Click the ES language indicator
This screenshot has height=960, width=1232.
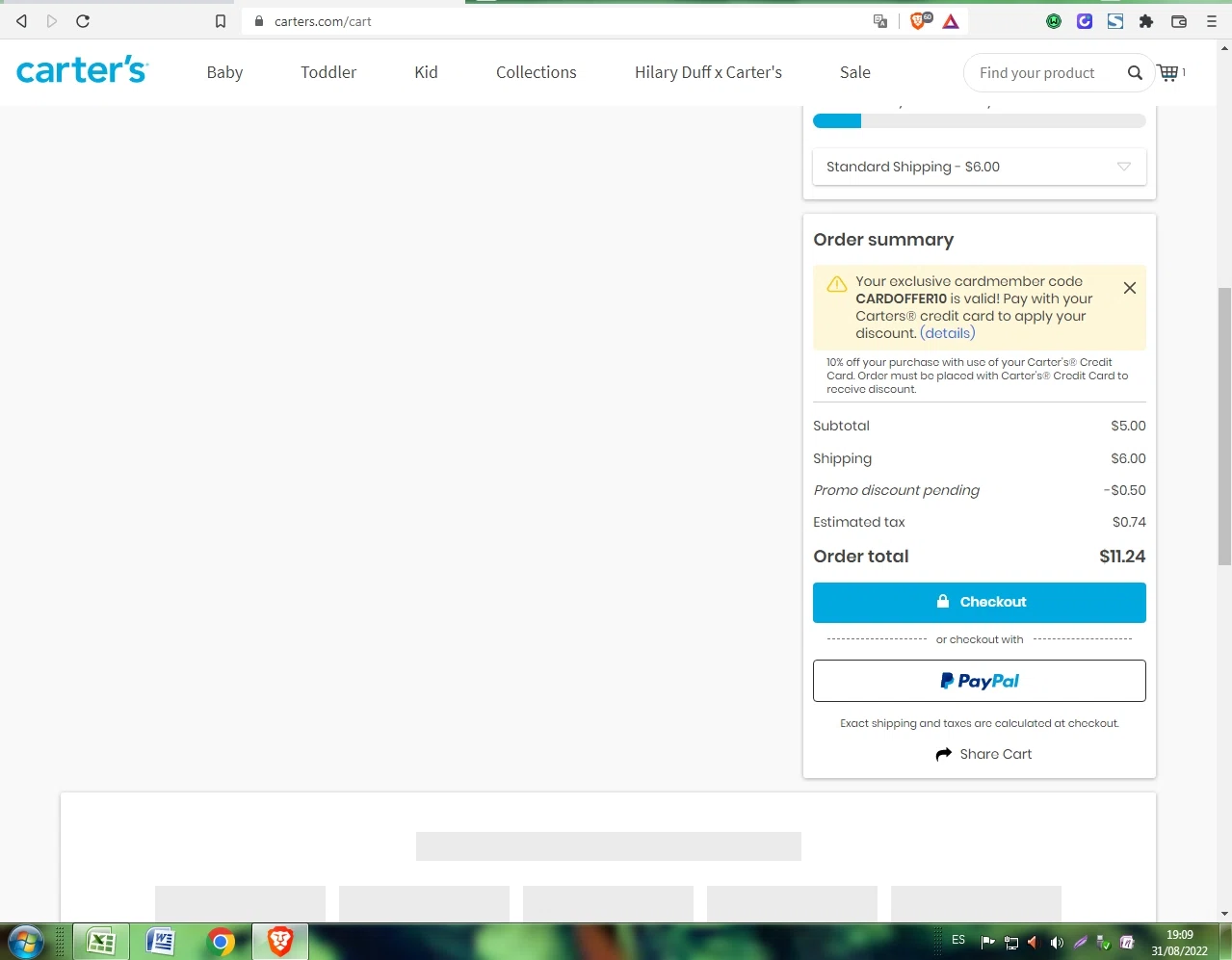[x=958, y=940]
